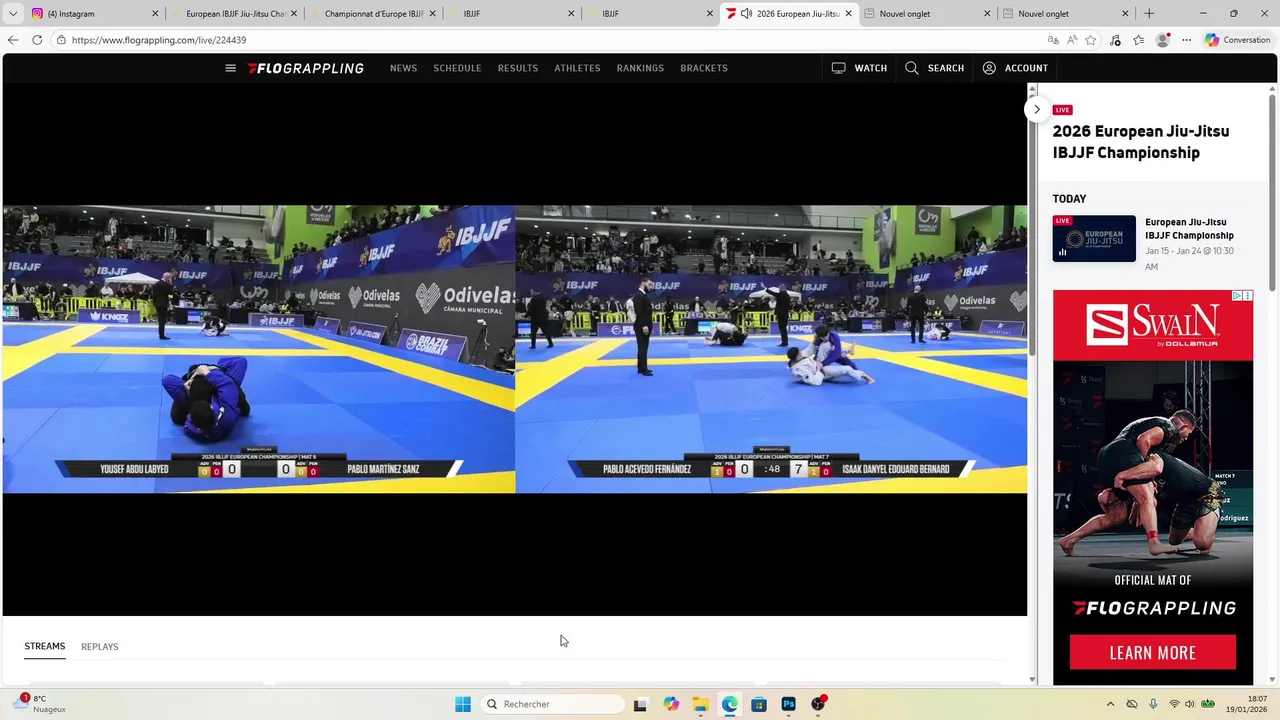Open the Windows Start menu
Screen dimensions: 1280x720
(462, 704)
